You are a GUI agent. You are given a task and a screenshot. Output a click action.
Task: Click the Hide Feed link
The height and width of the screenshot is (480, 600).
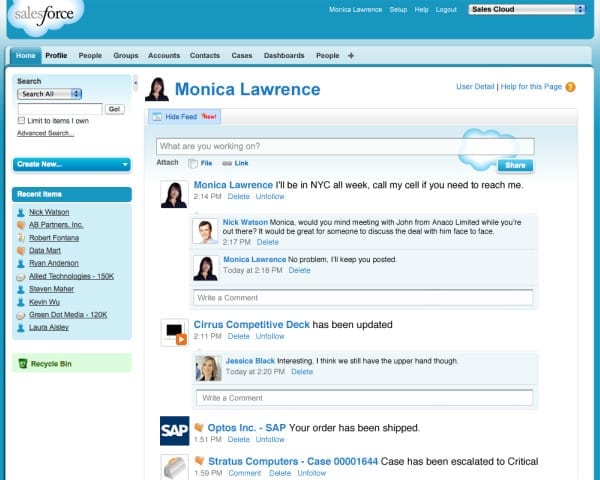coord(181,117)
